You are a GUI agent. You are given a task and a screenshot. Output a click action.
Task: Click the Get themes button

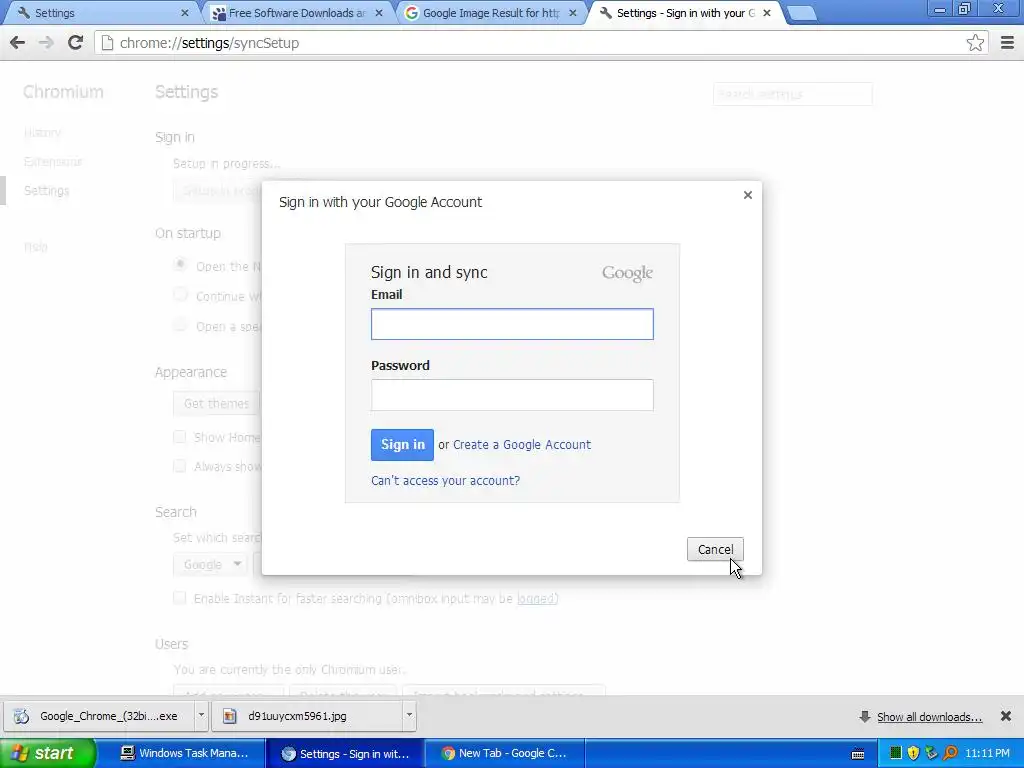pos(216,404)
